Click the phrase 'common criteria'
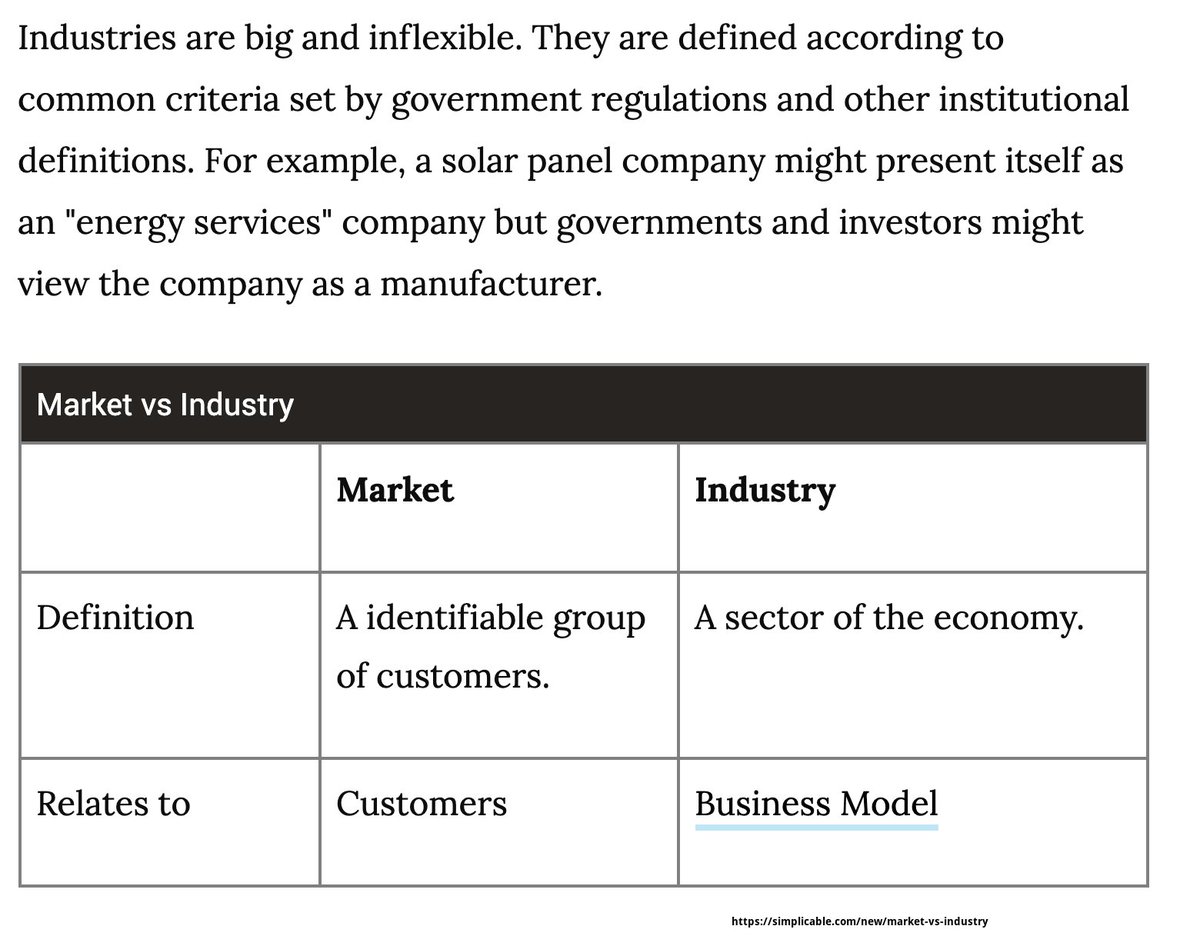Viewport: 1200px width, 946px height. point(128,100)
